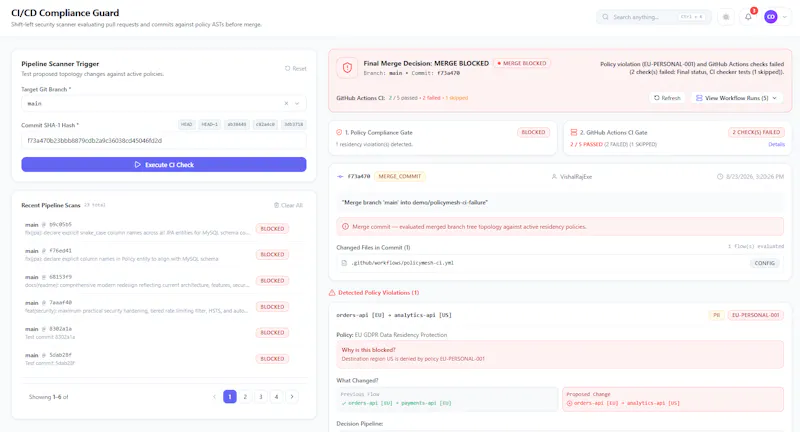
Task: Go to previous scans page arrow
Action: (214, 397)
